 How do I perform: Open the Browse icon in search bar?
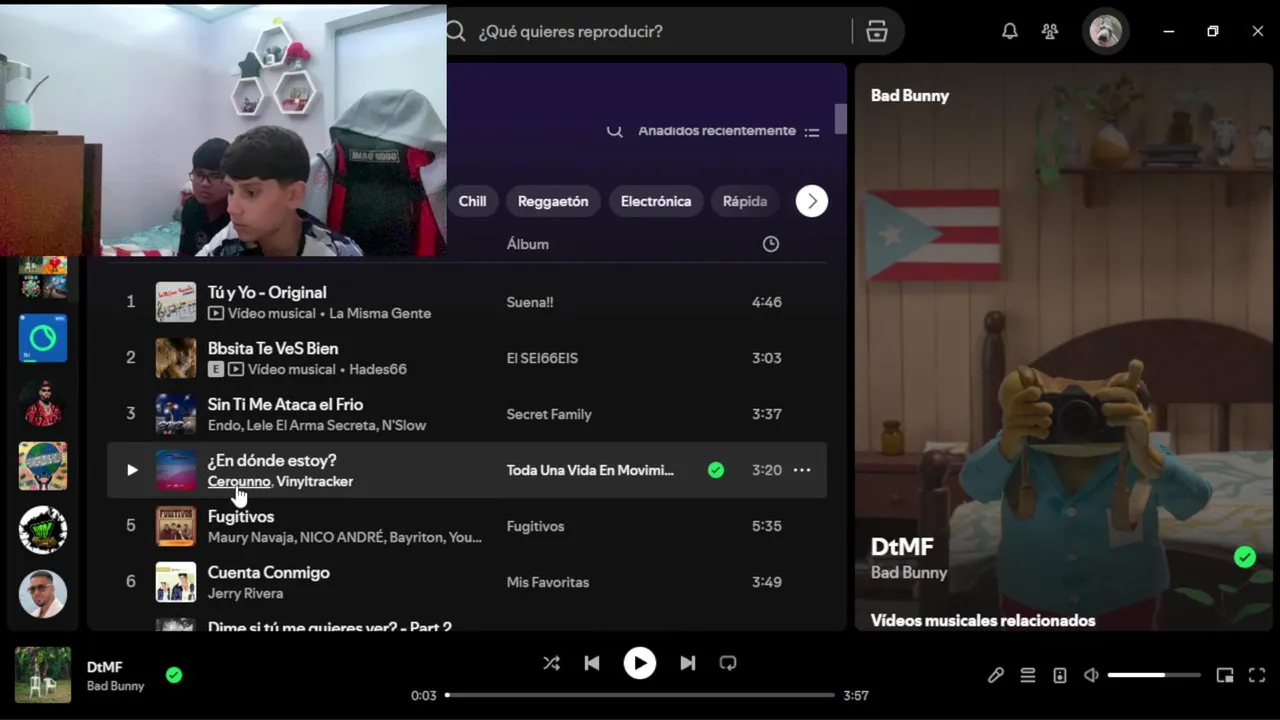(877, 31)
